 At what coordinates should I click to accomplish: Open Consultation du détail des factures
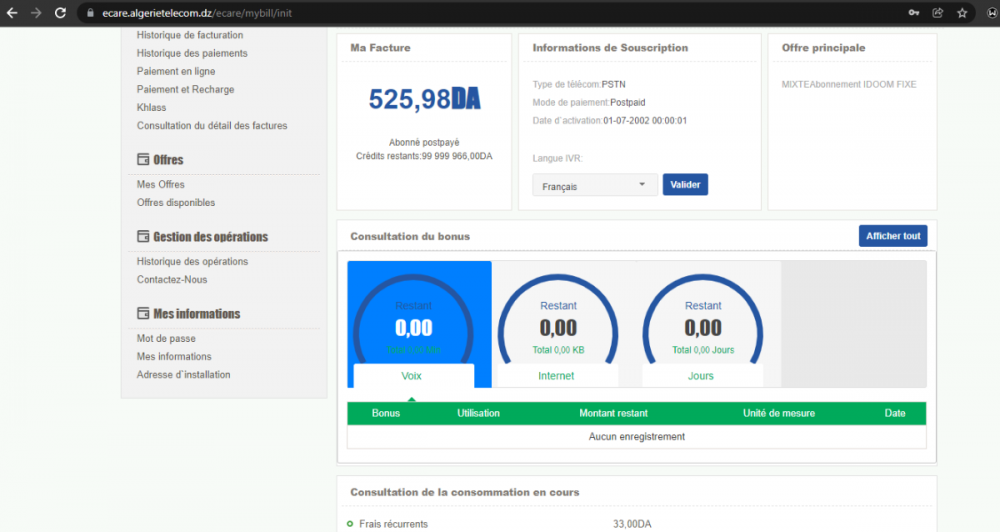click(212, 126)
